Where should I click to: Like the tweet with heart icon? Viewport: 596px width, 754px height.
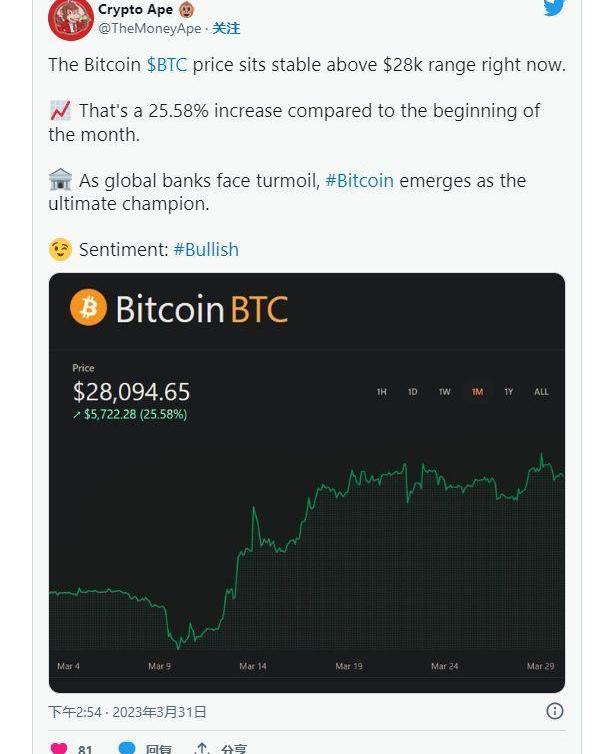(59, 748)
